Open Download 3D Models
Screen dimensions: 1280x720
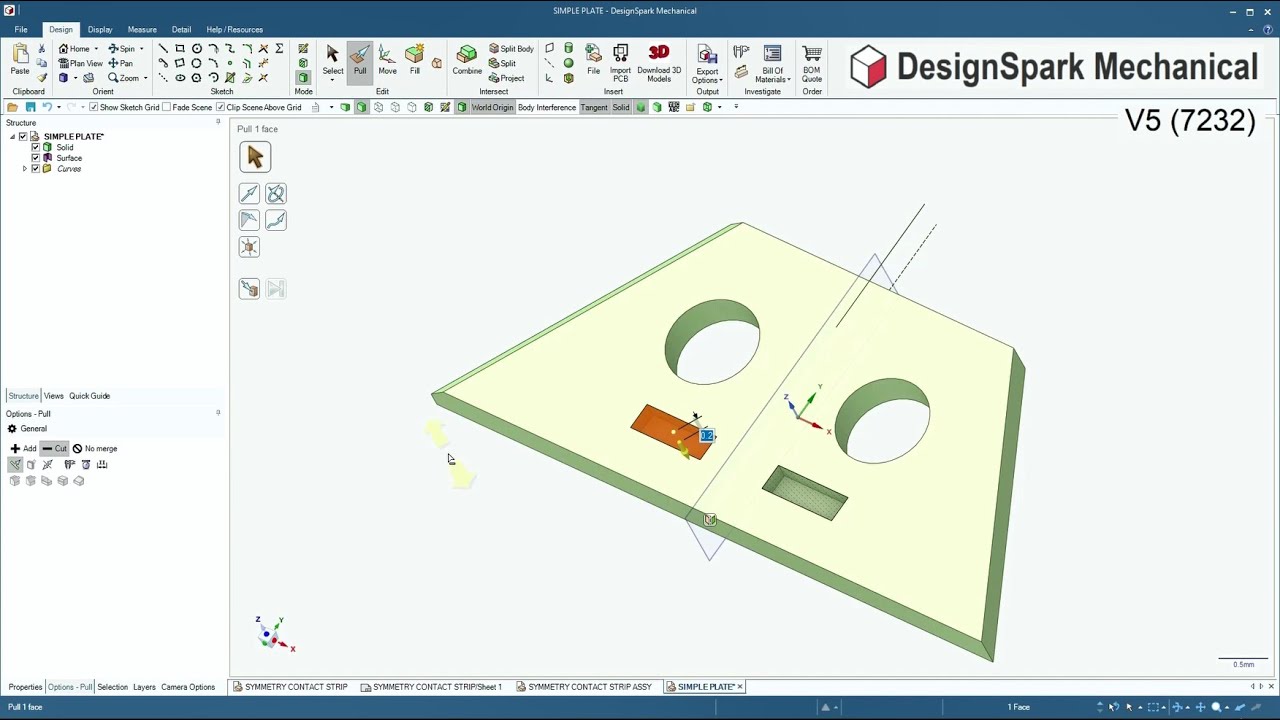659,62
